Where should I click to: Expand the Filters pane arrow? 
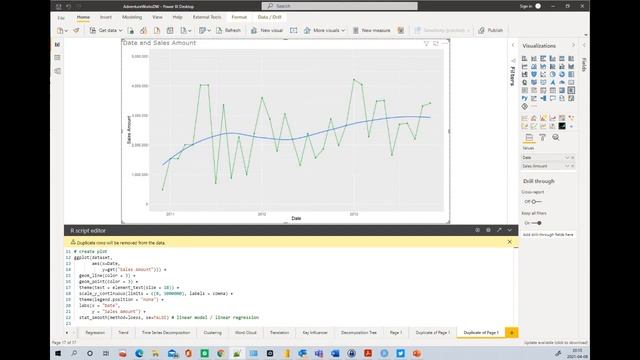click(x=513, y=45)
